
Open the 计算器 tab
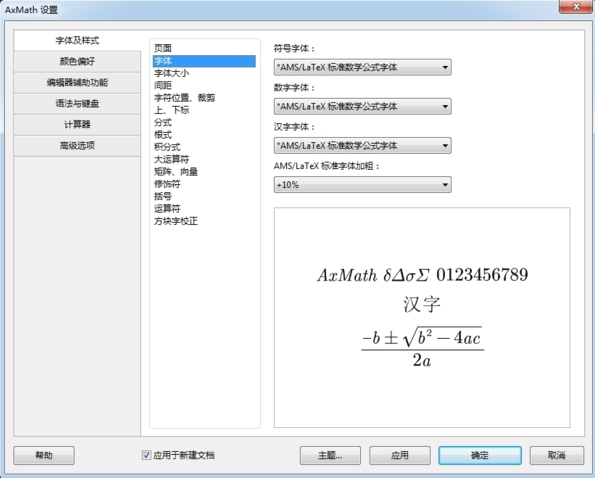(77, 124)
